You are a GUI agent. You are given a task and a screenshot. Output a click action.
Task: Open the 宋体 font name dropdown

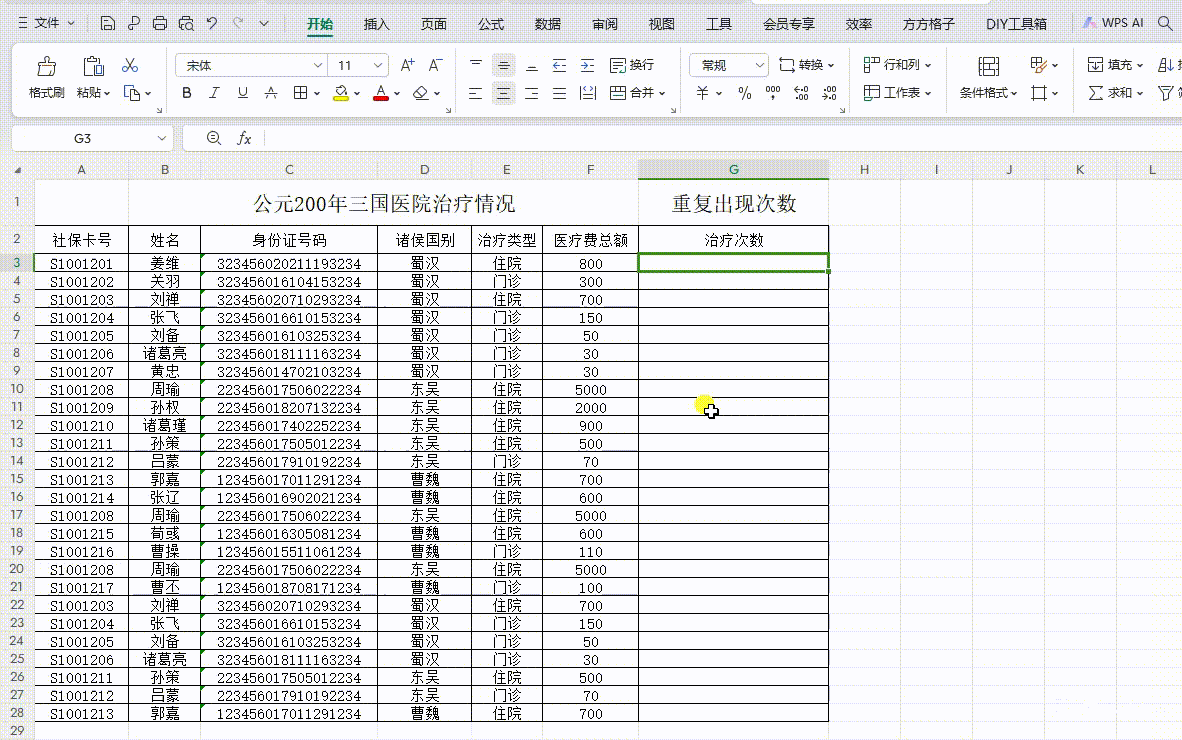317,66
